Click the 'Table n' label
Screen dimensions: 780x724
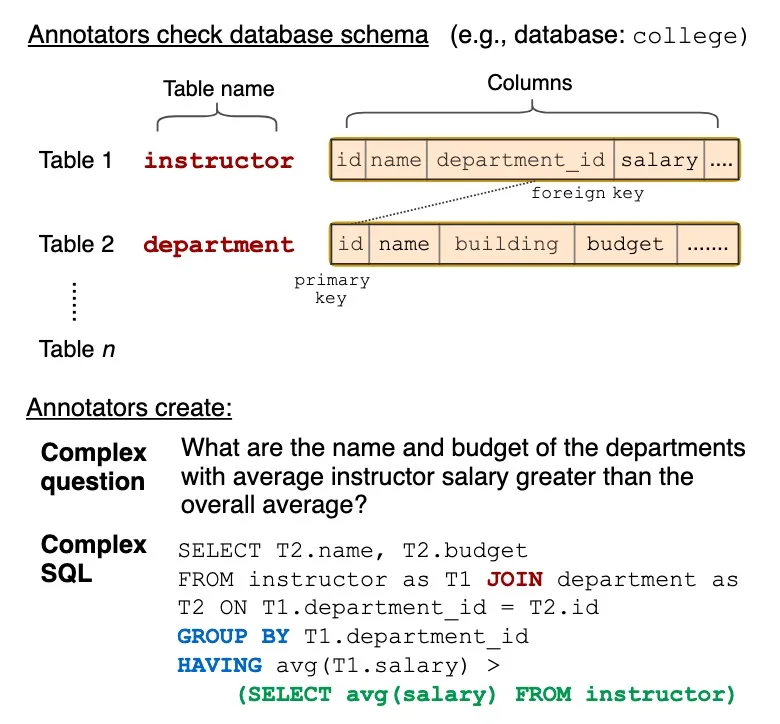click(x=77, y=349)
